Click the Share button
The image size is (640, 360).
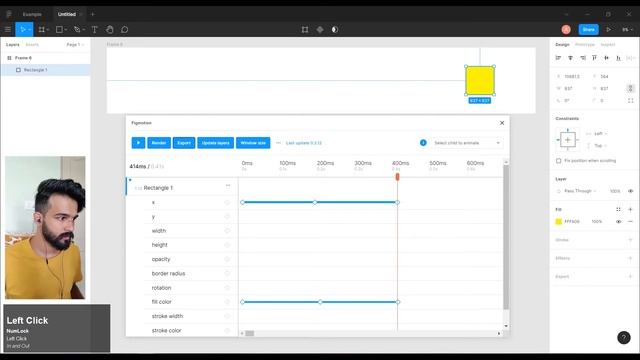click(589, 29)
